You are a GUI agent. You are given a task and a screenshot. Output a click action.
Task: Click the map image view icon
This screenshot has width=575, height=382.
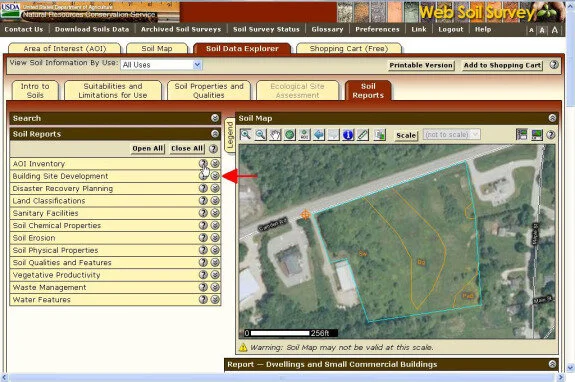click(536, 135)
